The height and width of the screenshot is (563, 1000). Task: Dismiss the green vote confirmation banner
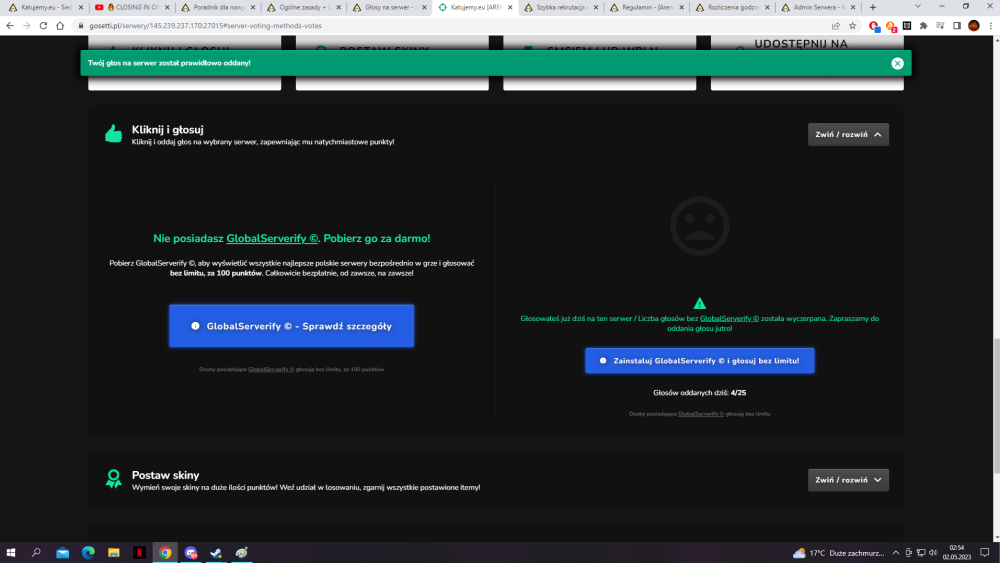897,63
